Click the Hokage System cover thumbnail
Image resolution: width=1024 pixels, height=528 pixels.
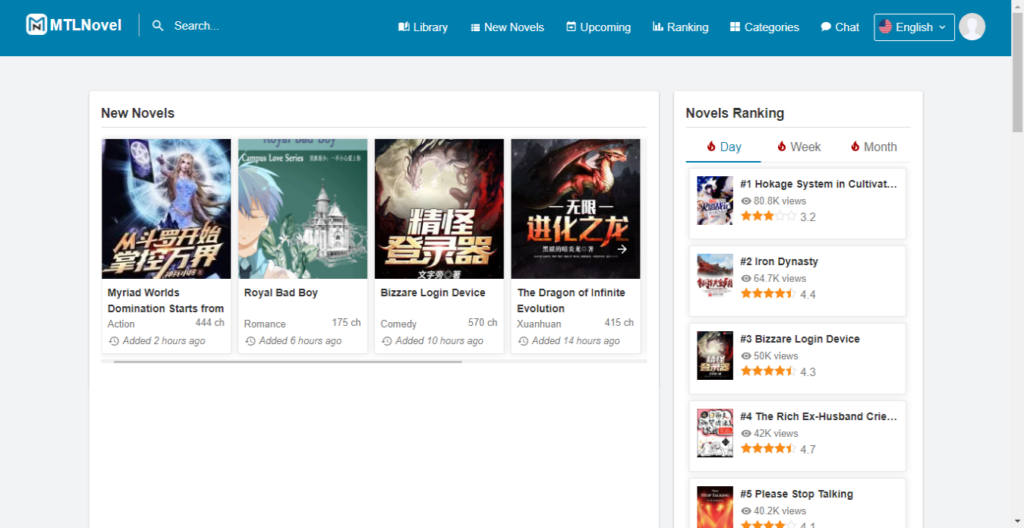pyautogui.click(x=714, y=201)
